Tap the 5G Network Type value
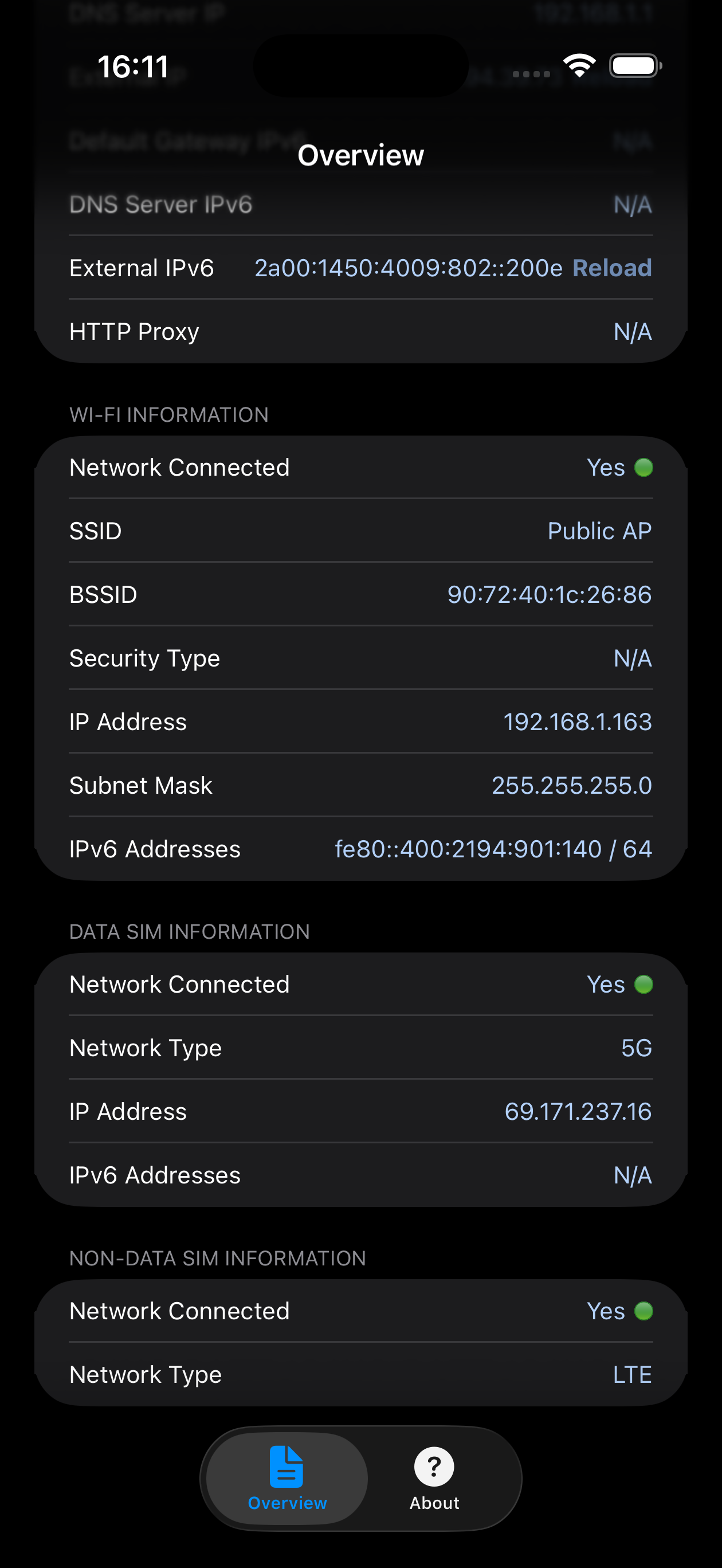 pos(636,1048)
